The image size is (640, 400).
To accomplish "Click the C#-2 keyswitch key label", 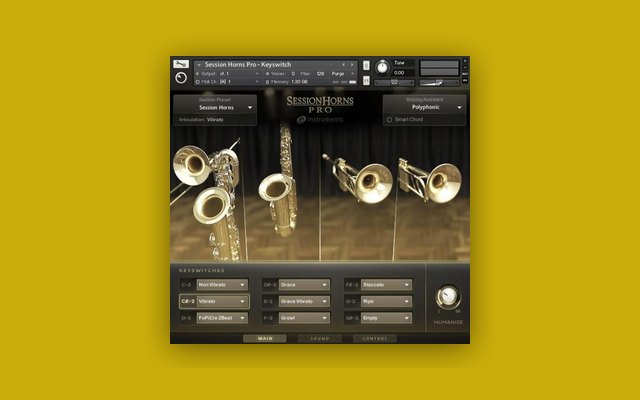I will pyautogui.click(x=188, y=301).
